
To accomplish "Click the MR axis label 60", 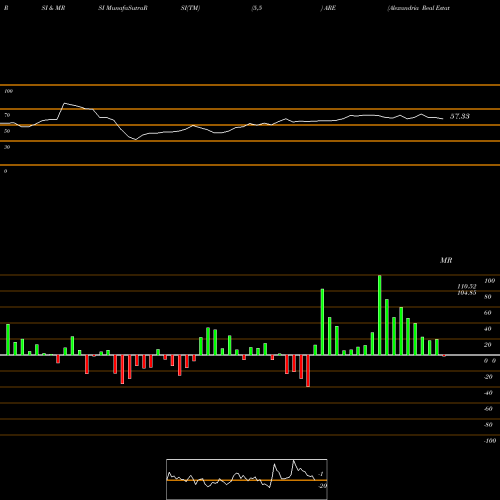I will coord(488,313).
